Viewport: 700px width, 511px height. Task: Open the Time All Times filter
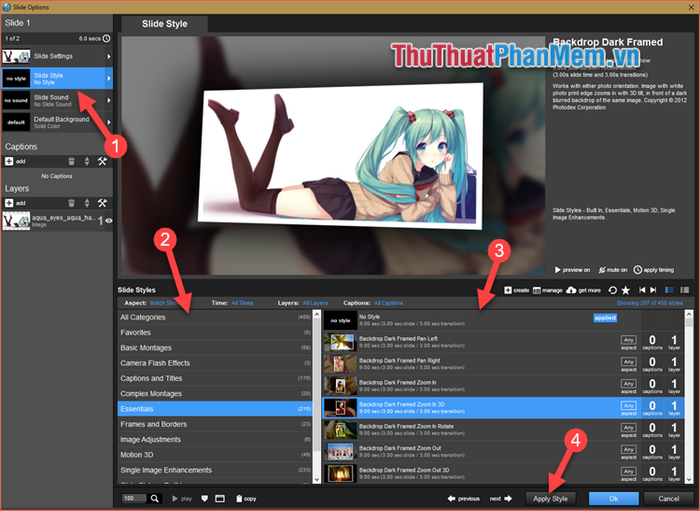242,303
